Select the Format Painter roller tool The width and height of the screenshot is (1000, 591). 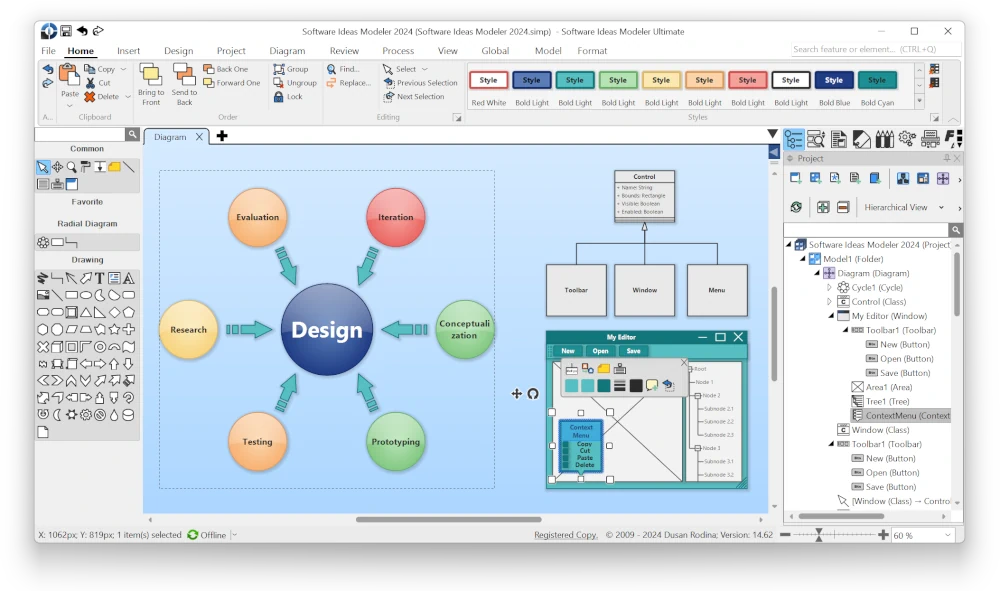[x=86, y=166]
